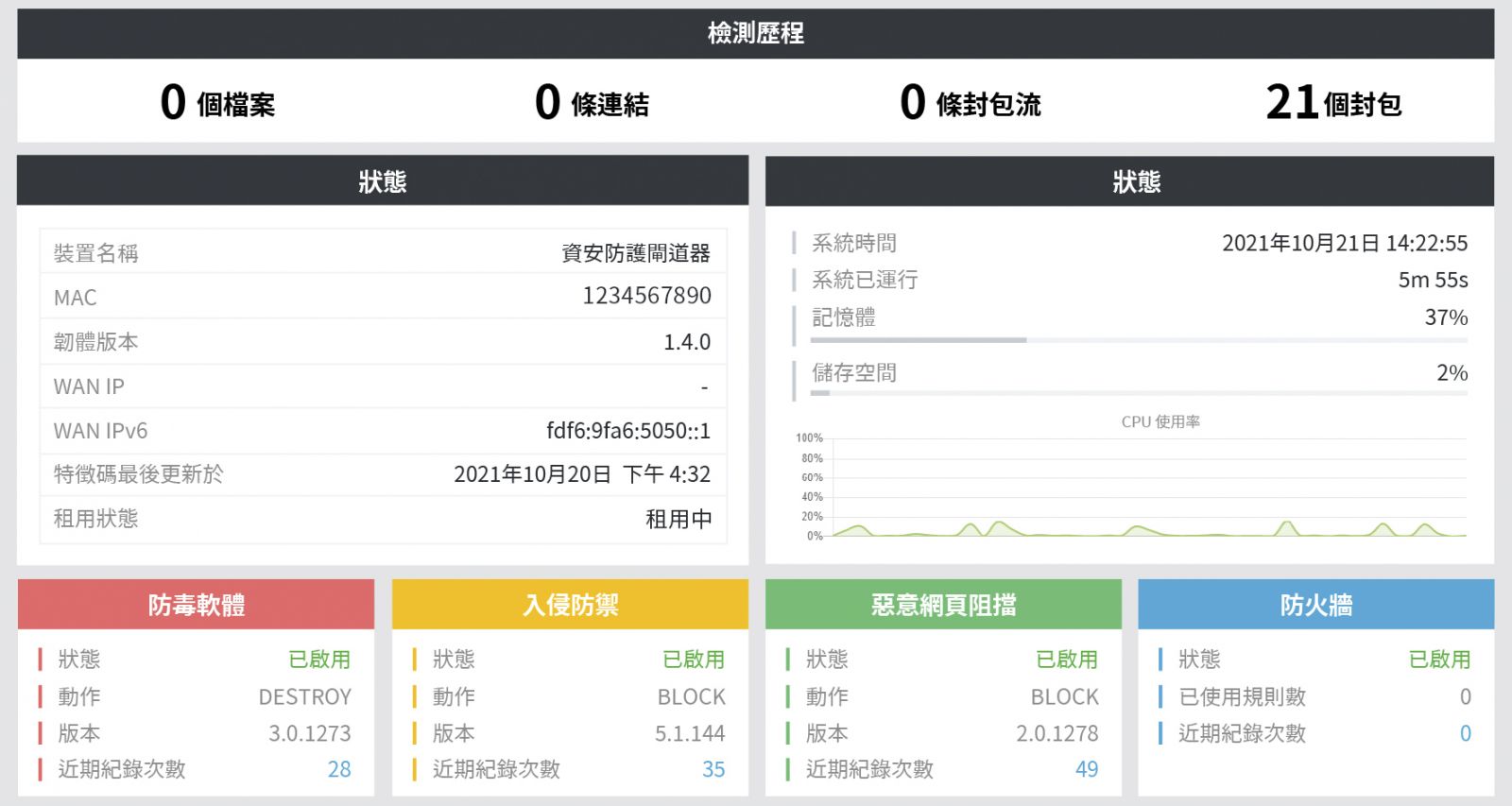Select the 0 條連結 counter
Screen dimensions: 1512x806
pyautogui.click(x=592, y=102)
